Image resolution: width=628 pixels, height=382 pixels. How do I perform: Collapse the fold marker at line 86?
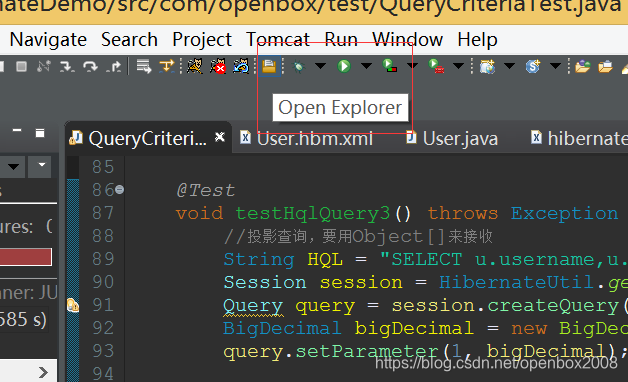click(119, 190)
